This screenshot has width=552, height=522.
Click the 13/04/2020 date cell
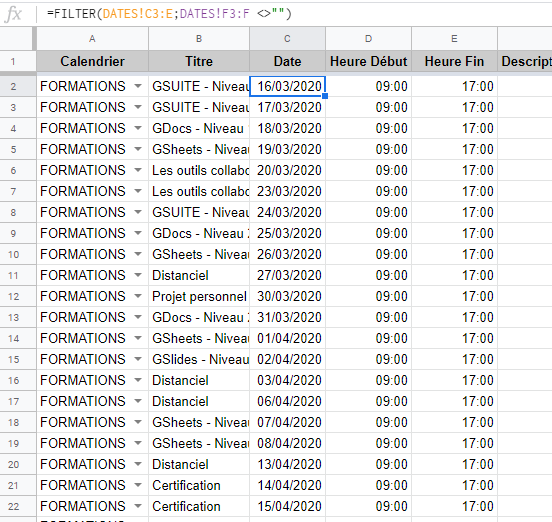pyautogui.click(x=287, y=464)
